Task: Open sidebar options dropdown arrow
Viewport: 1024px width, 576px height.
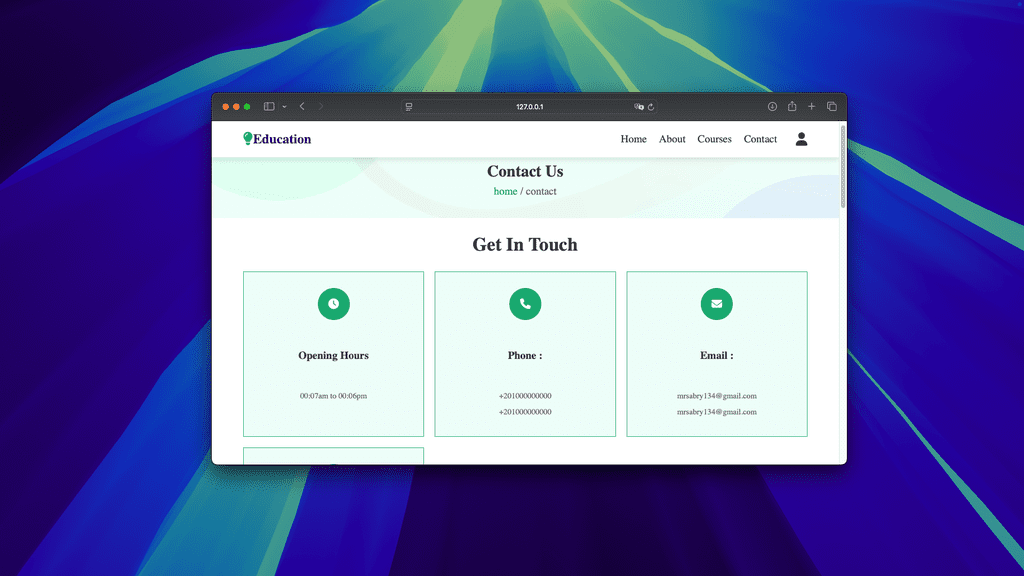Action: (284, 106)
